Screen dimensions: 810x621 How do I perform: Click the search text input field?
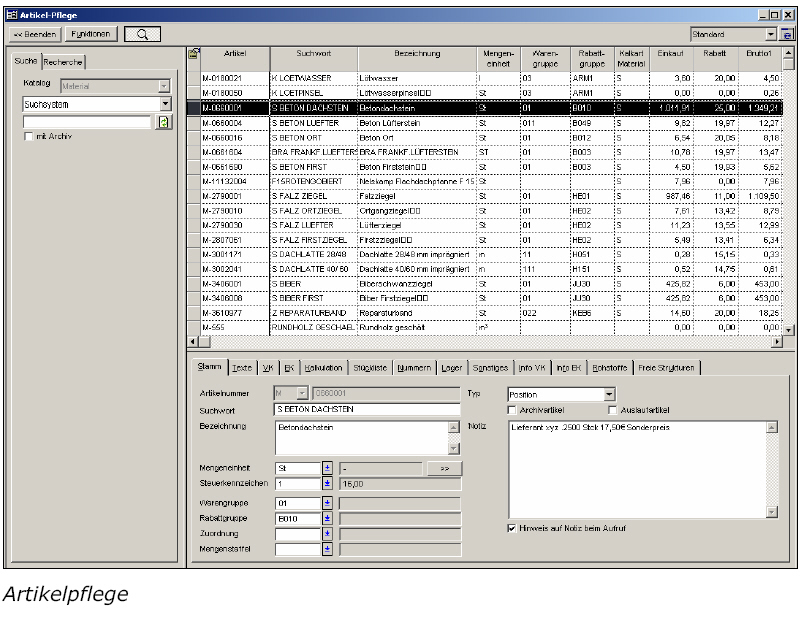point(87,122)
